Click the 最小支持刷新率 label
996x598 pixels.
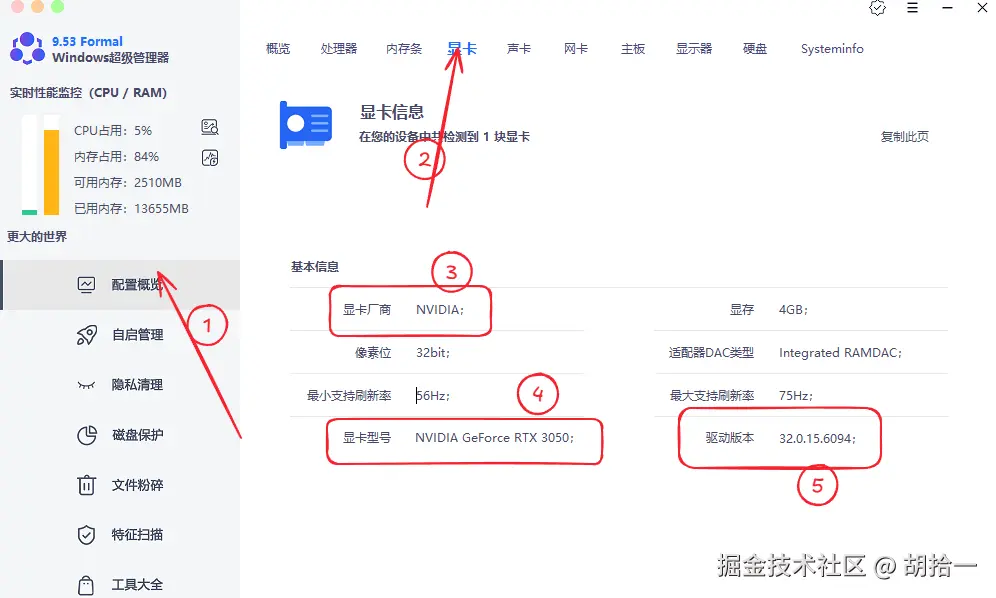click(349, 395)
